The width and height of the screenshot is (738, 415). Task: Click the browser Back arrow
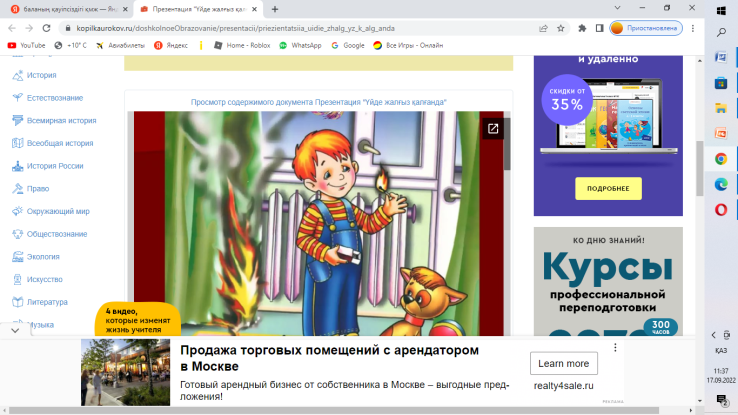coord(12,28)
